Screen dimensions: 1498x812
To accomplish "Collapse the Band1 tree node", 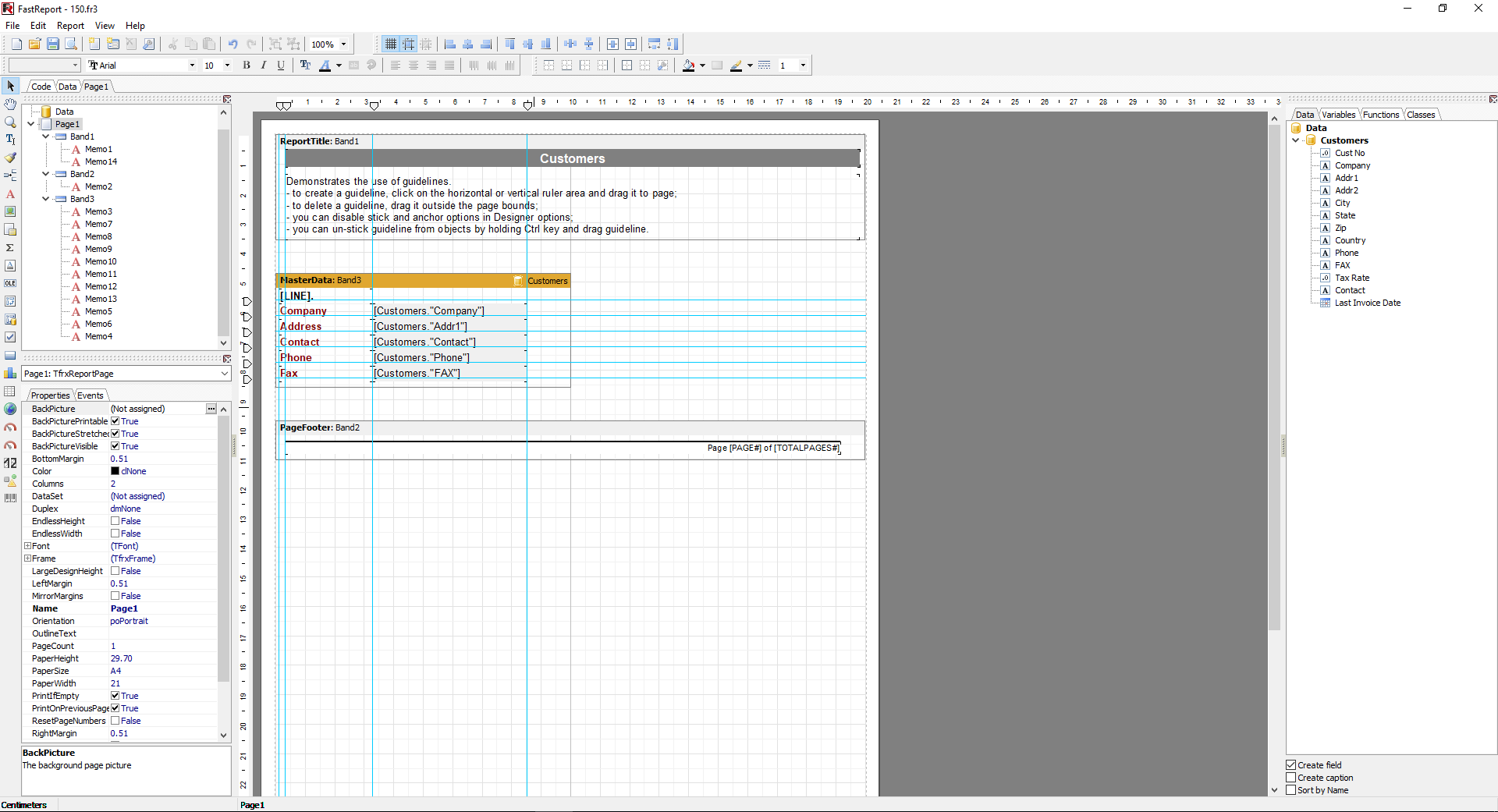I will (46, 137).
